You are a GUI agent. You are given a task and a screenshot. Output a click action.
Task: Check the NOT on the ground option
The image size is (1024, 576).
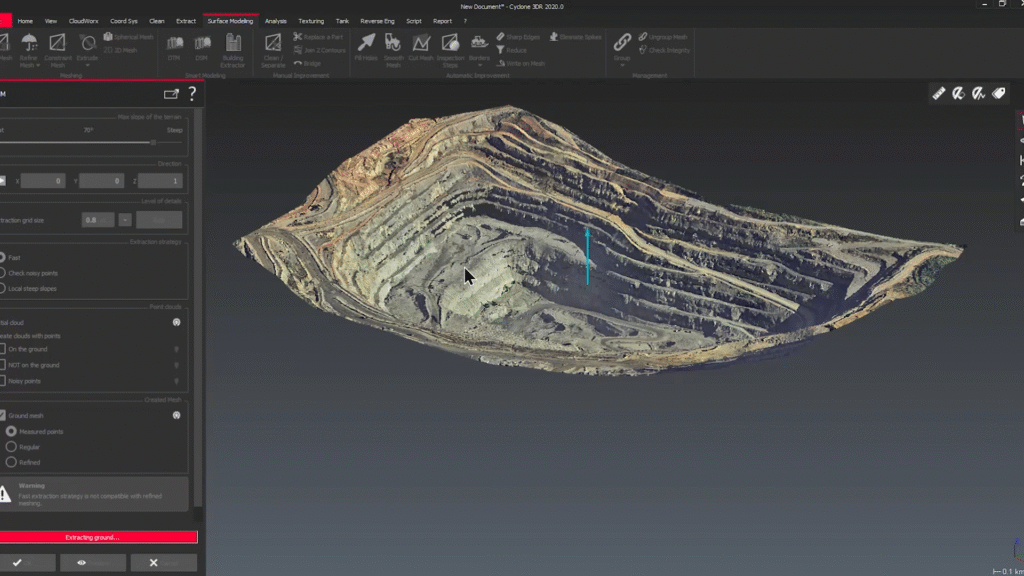coord(3,365)
